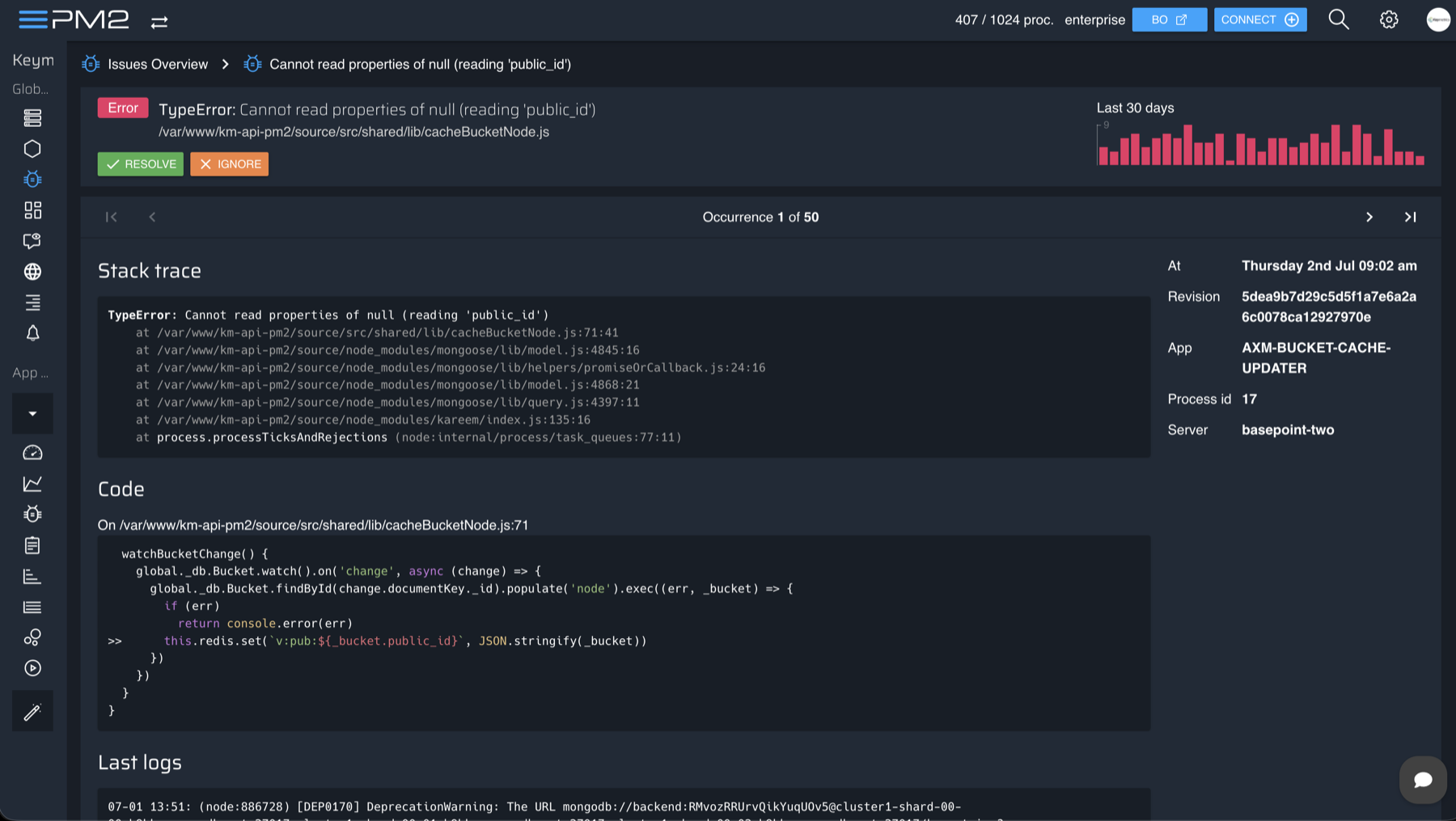Click the revision hash value
This screenshot has height=821, width=1456.
point(1329,307)
